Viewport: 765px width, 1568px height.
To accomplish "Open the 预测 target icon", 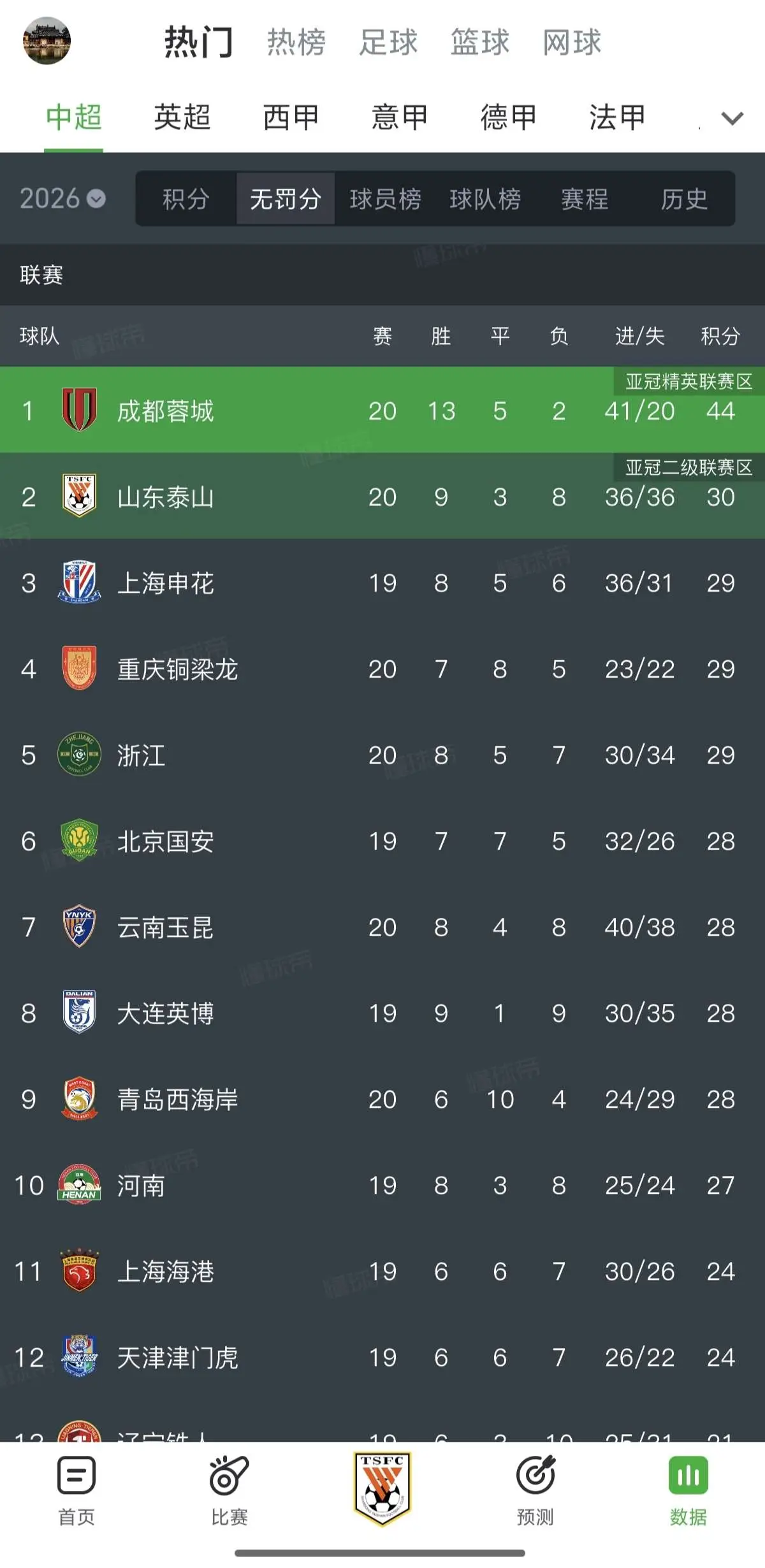I will [535, 1476].
